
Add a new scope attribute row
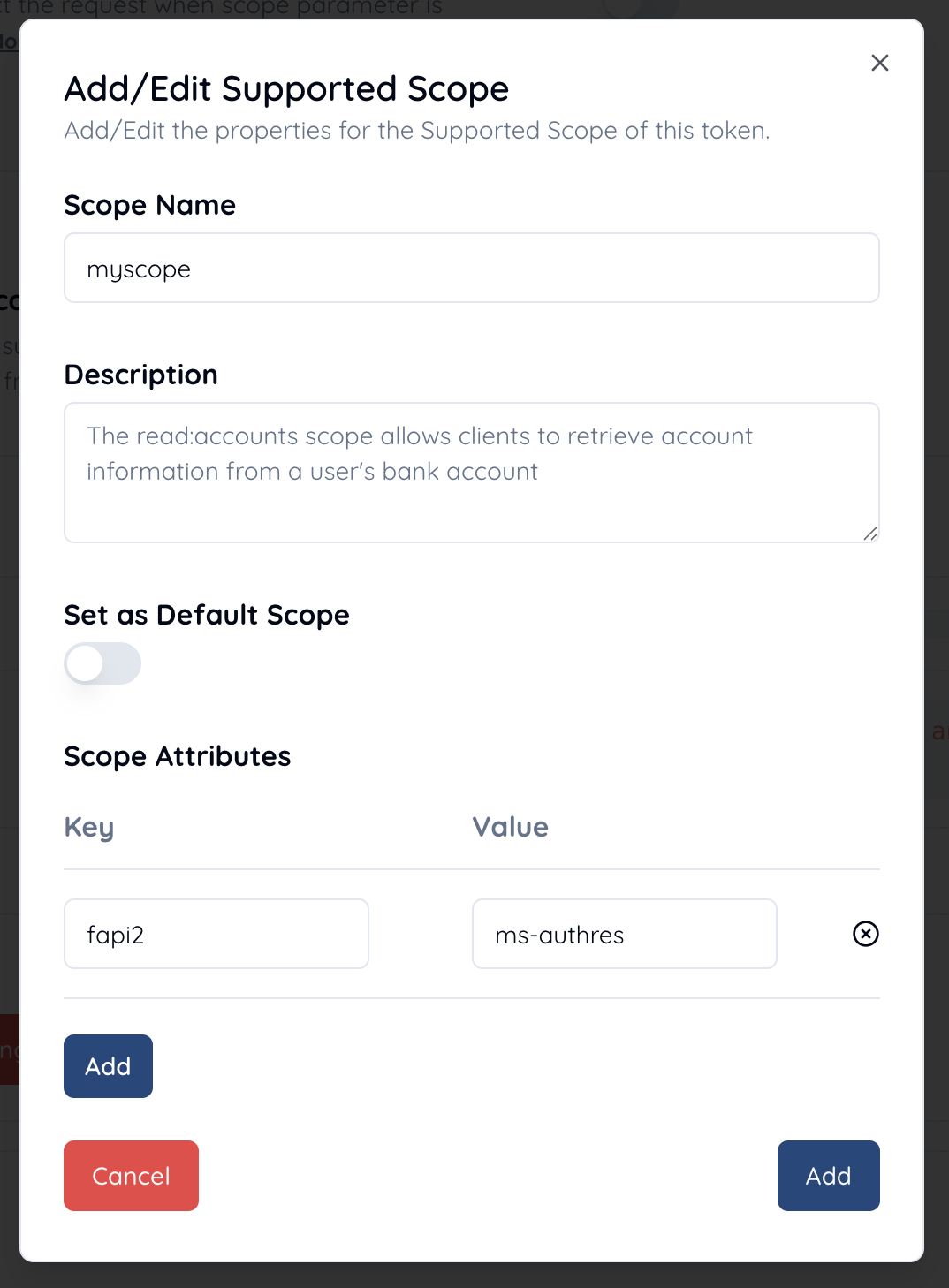click(108, 1066)
